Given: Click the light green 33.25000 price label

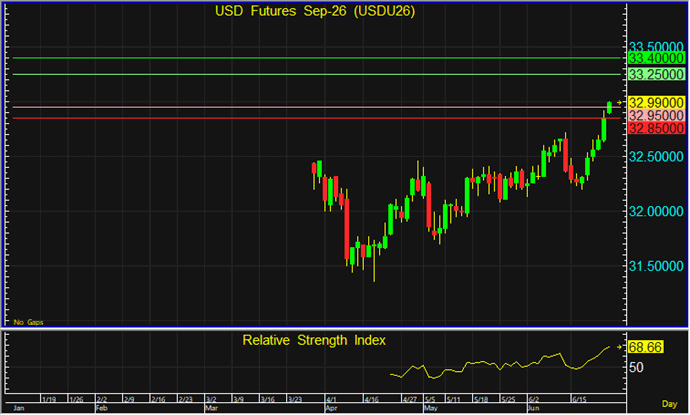Looking at the screenshot, I should pos(656,74).
